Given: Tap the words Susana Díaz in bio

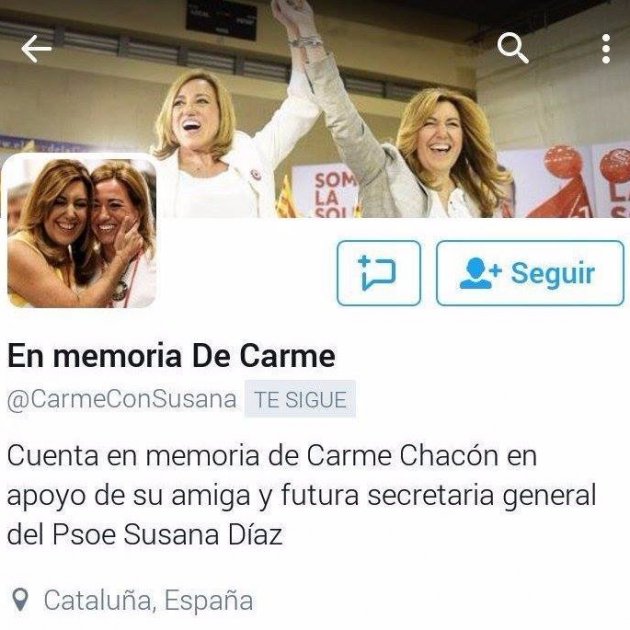Looking at the screenshot, I should 203,535.
